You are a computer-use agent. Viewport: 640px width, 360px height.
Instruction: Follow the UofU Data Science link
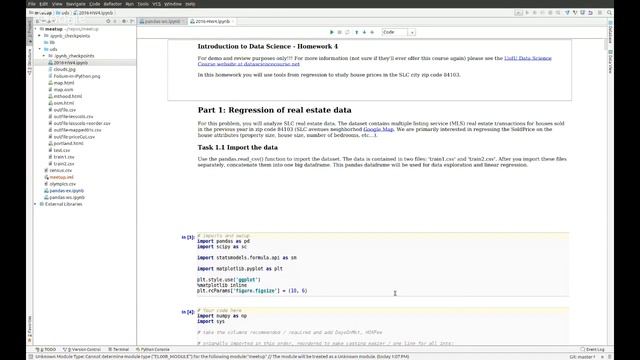528,58
